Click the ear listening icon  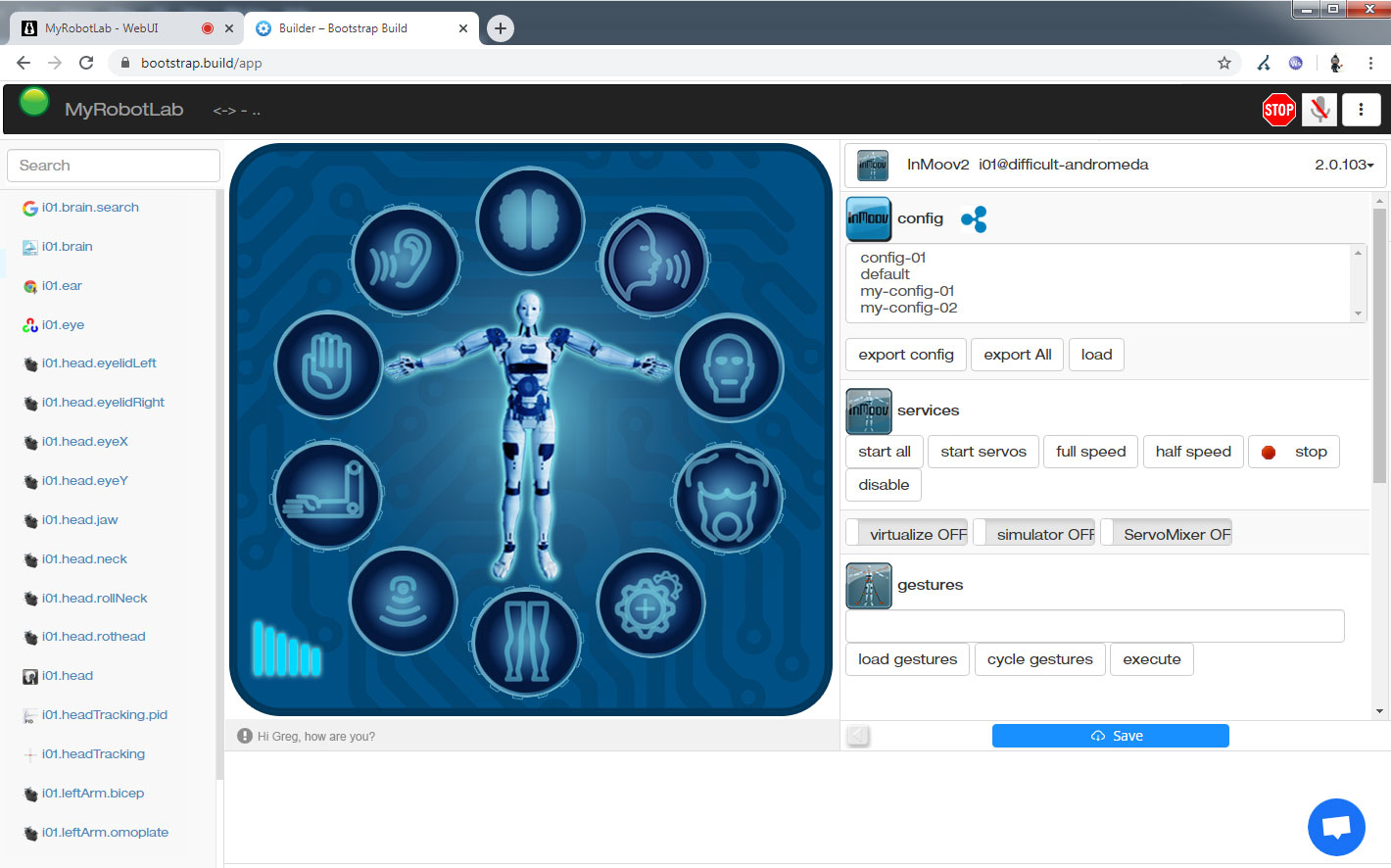click(406, 261)
